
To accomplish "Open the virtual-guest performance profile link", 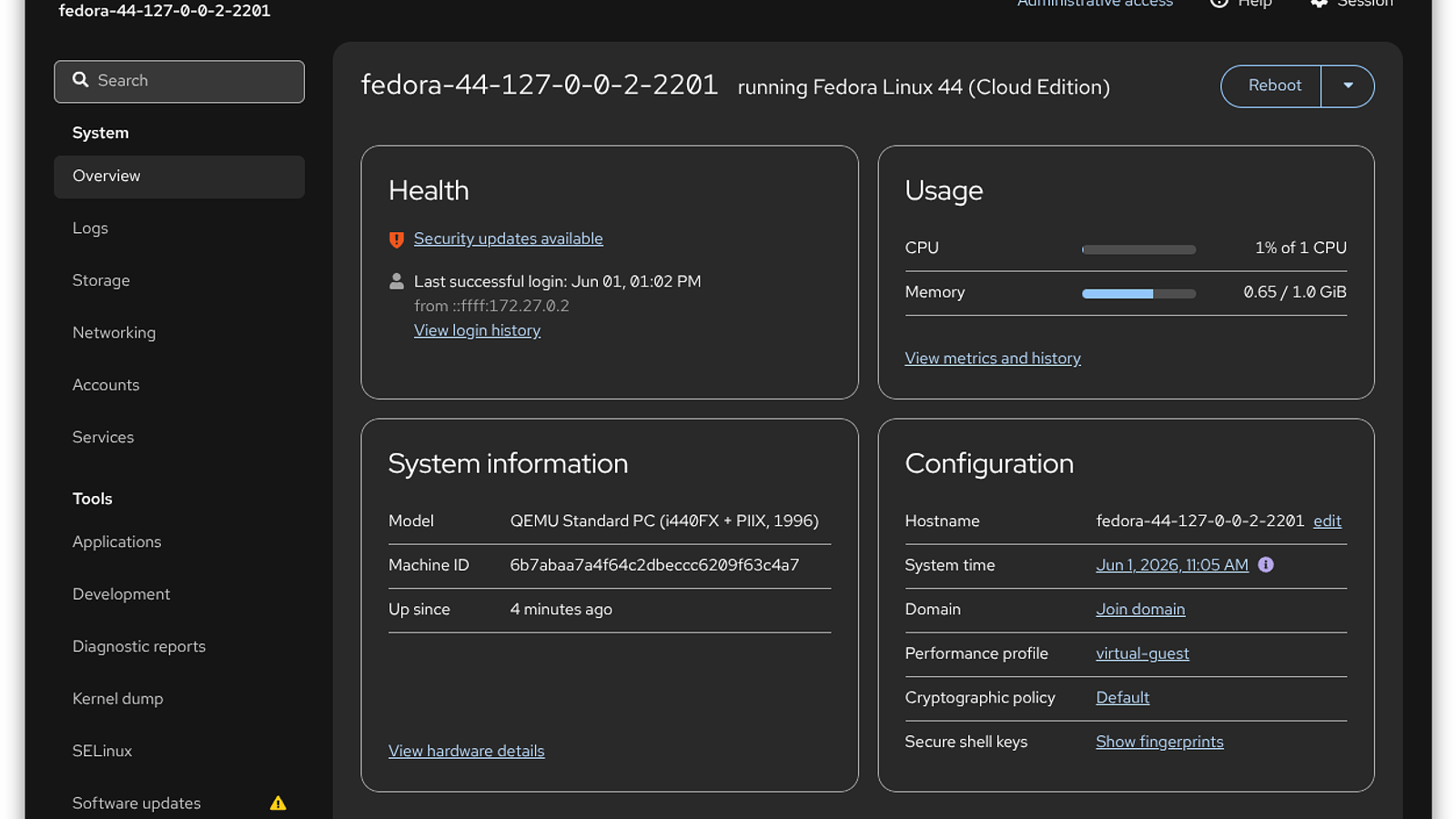I will pyautogui.click(x=1142, y=653).
